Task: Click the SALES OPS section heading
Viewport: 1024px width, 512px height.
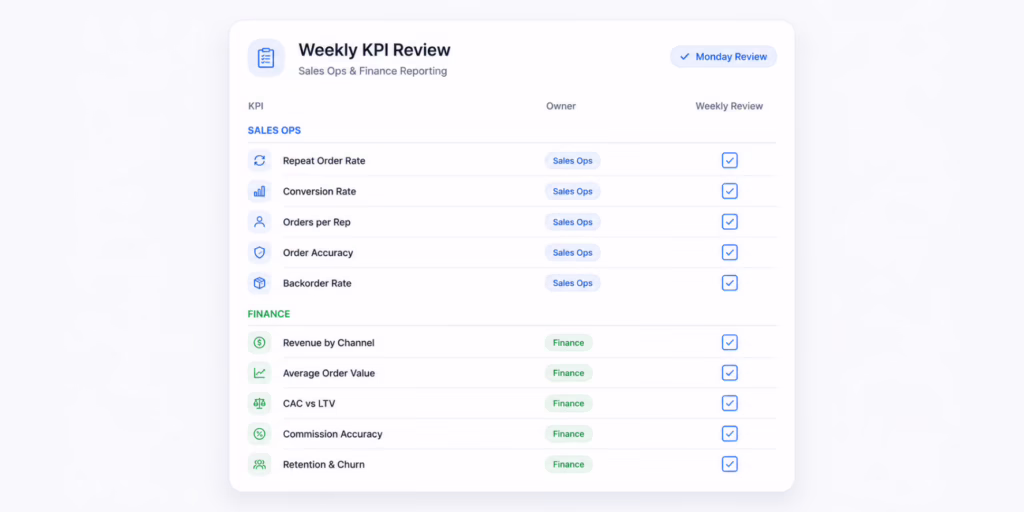Action: pyautogui.click(x=274, y=131)
